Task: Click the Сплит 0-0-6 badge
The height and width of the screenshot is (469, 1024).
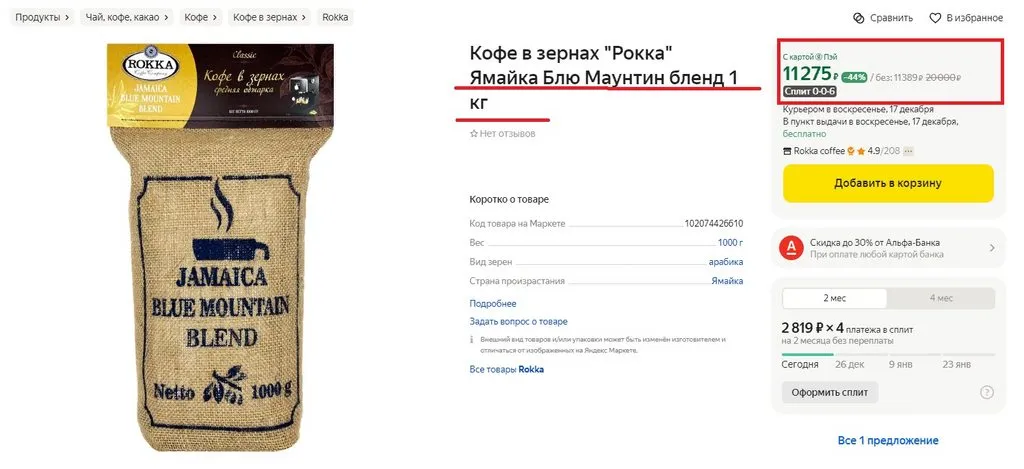Action: point(809,91)
